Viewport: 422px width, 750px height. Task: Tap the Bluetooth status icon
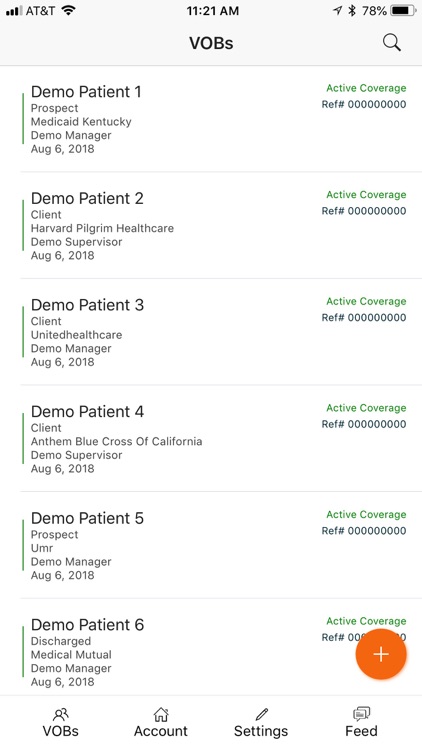(x=352, y=11)
